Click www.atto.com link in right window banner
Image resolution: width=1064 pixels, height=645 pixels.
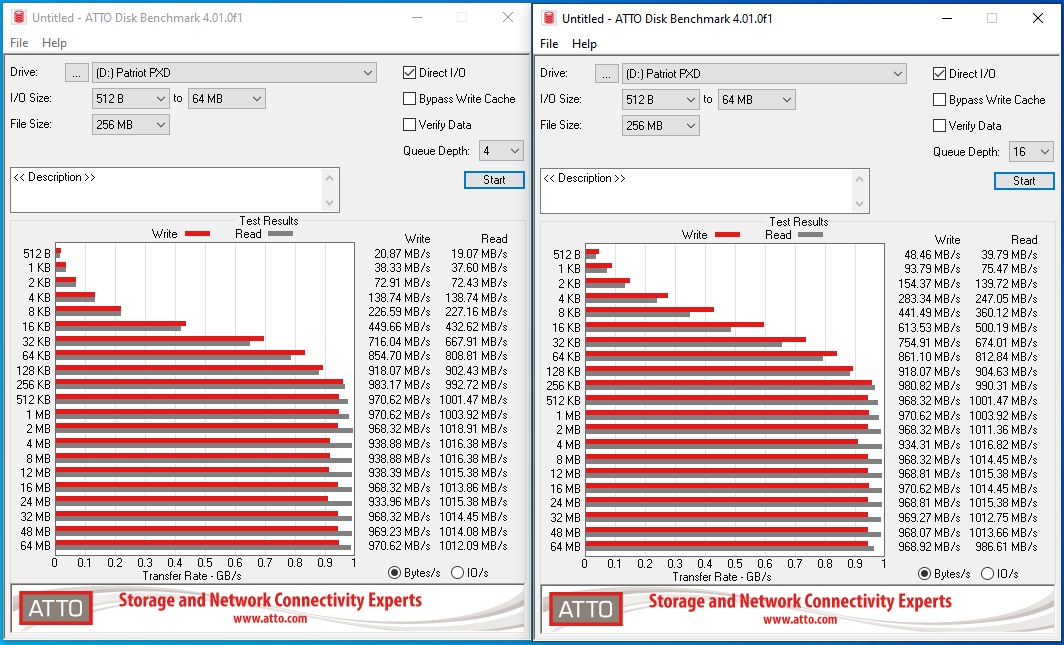coord(799,619)
